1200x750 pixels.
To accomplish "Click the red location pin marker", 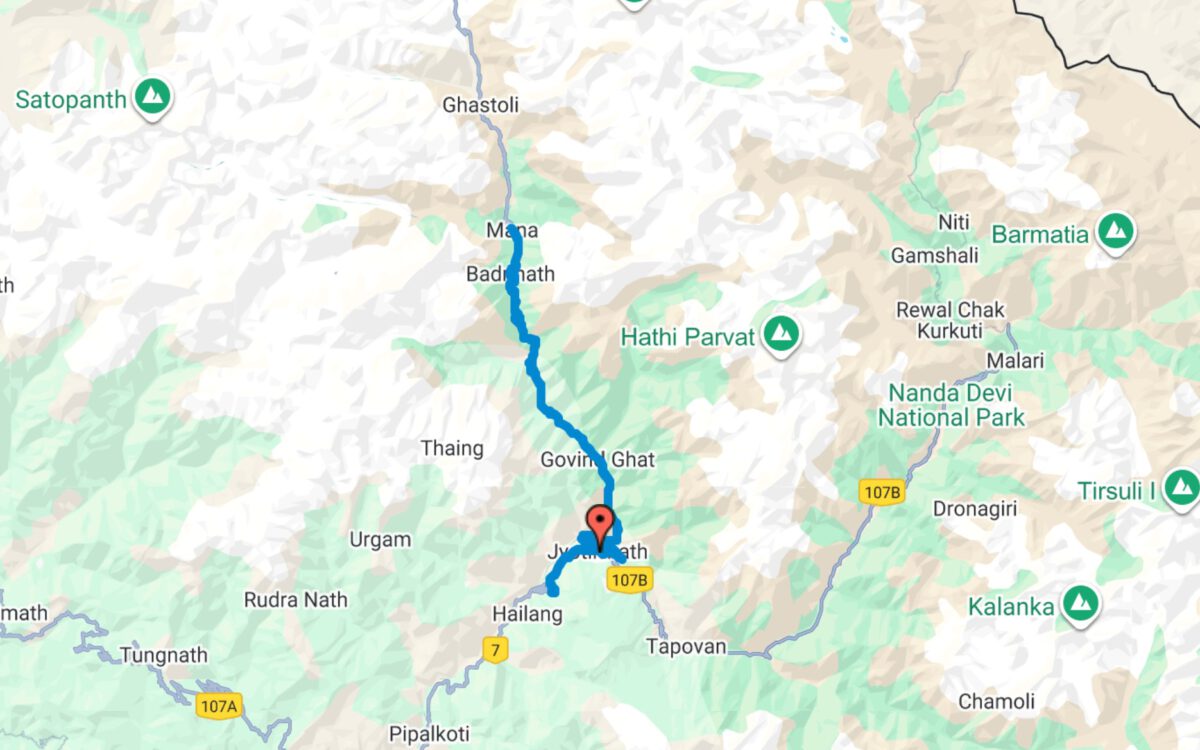I will pyautogui.click(x=600, y=528).
